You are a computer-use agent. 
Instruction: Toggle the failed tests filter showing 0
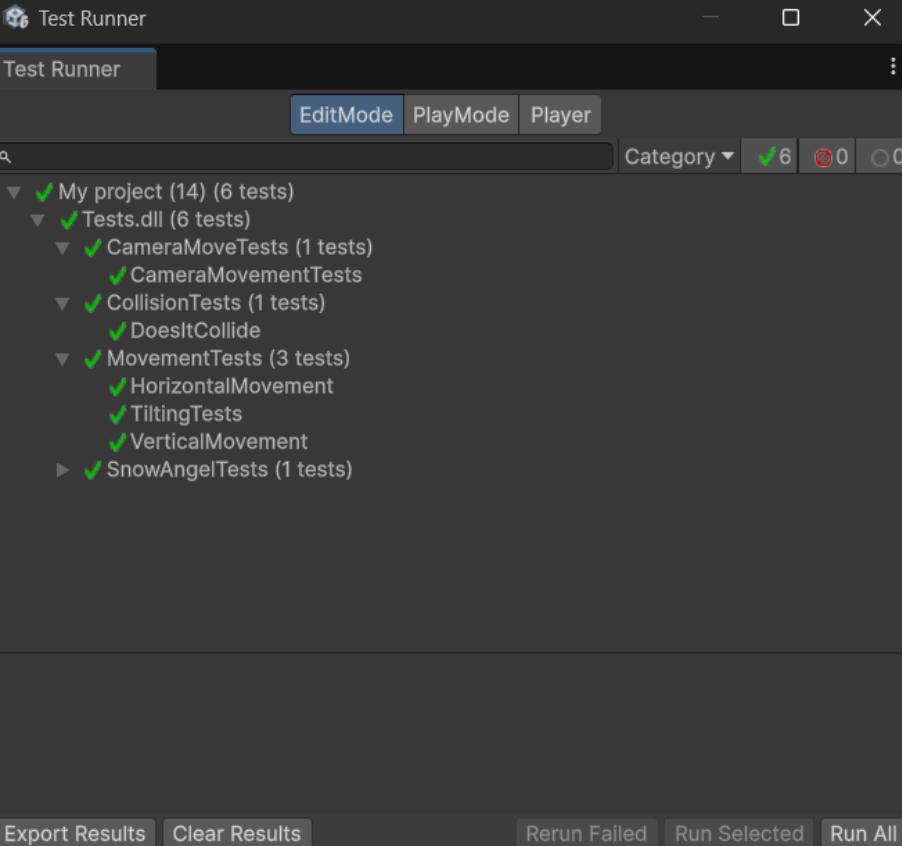pyautogui.click(x=828, y=157)
